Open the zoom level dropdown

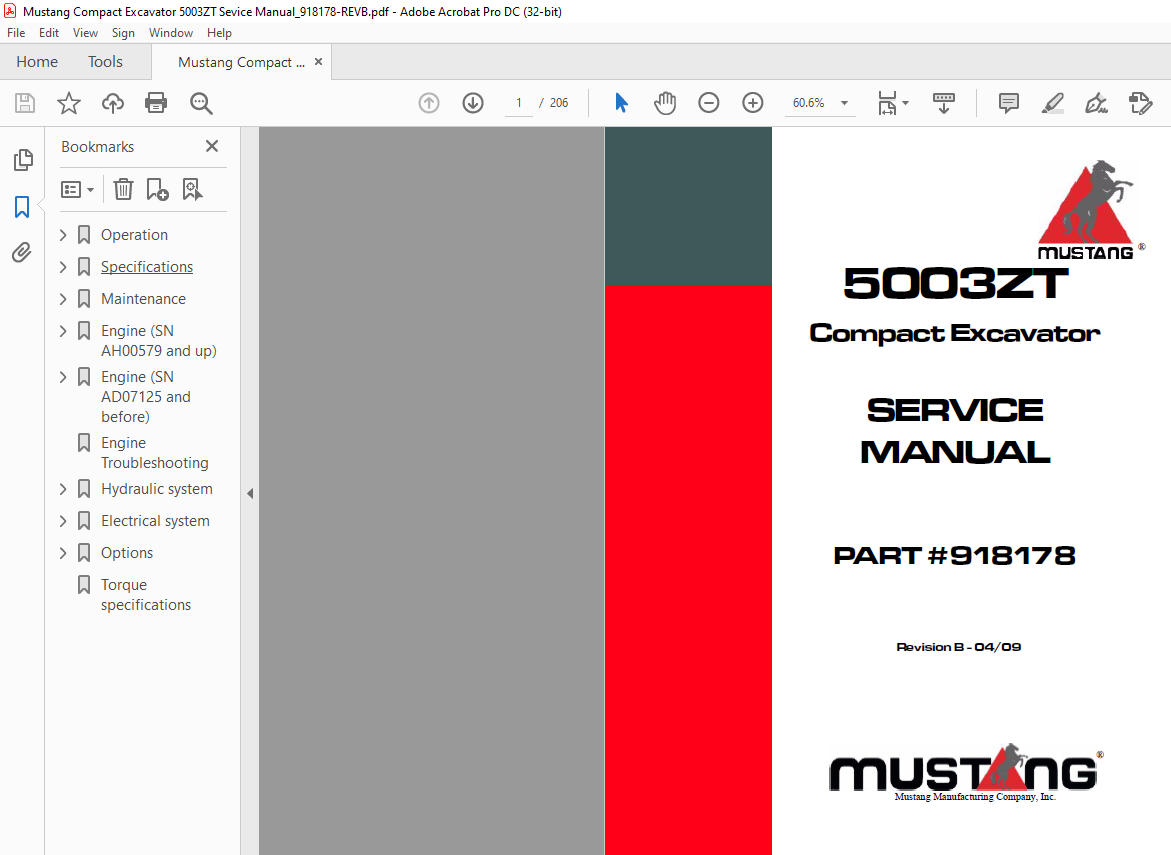845,103
